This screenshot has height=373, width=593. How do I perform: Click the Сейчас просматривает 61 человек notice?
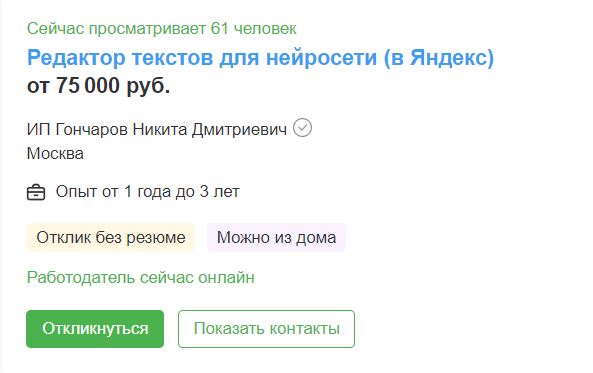pos(161,29)
